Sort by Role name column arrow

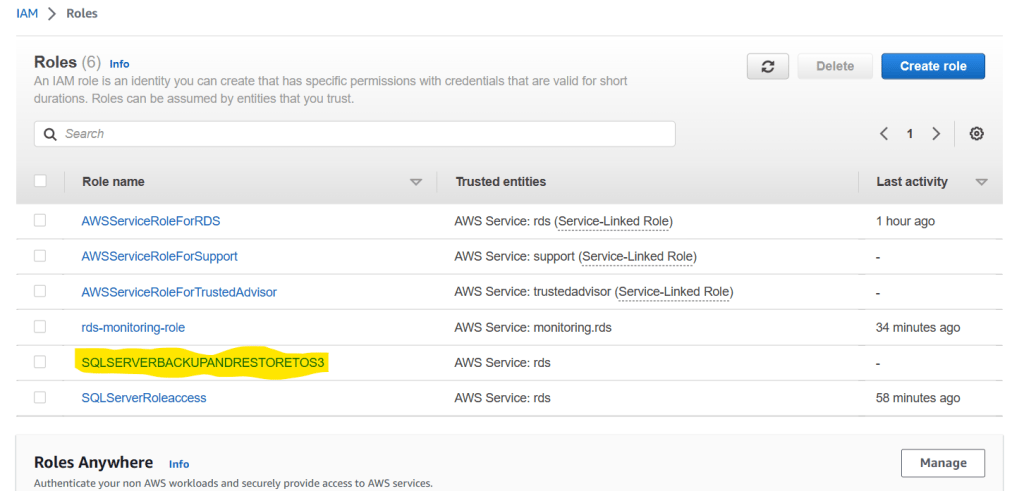[x=416, y=182]
